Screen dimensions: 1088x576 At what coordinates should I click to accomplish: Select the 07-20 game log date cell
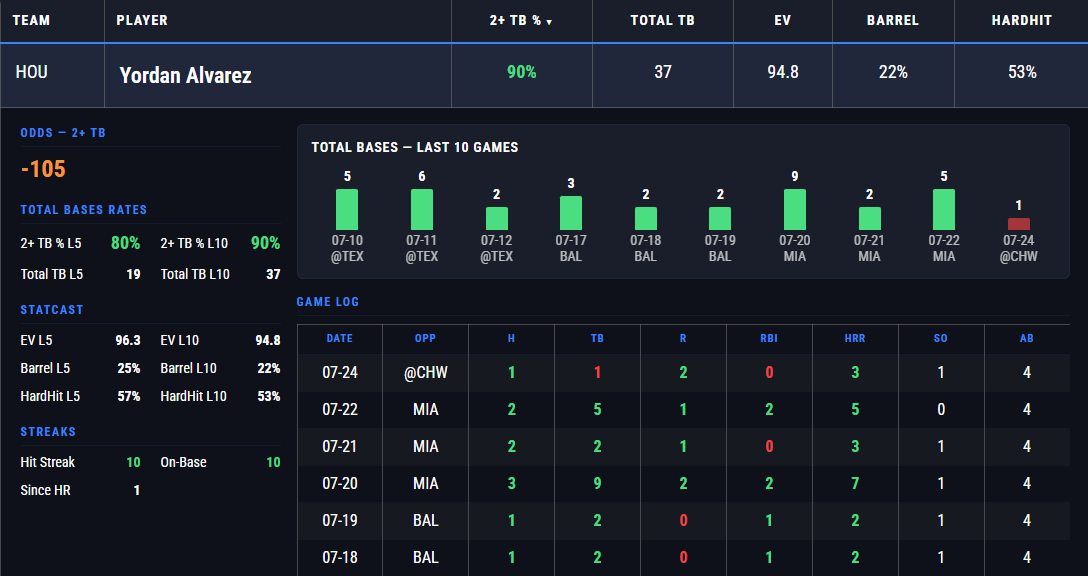coord(340,483)
